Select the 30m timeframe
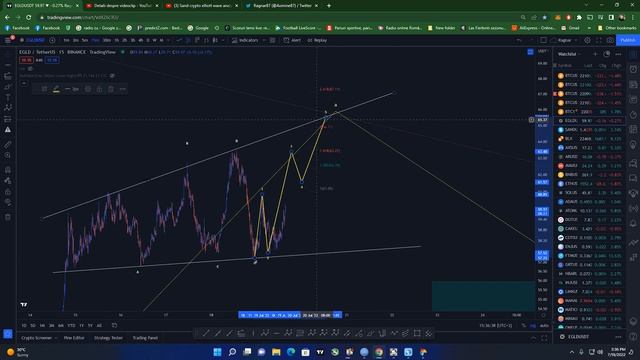The image size is (640, 360). pyautogui.click(x=107, y=40)
